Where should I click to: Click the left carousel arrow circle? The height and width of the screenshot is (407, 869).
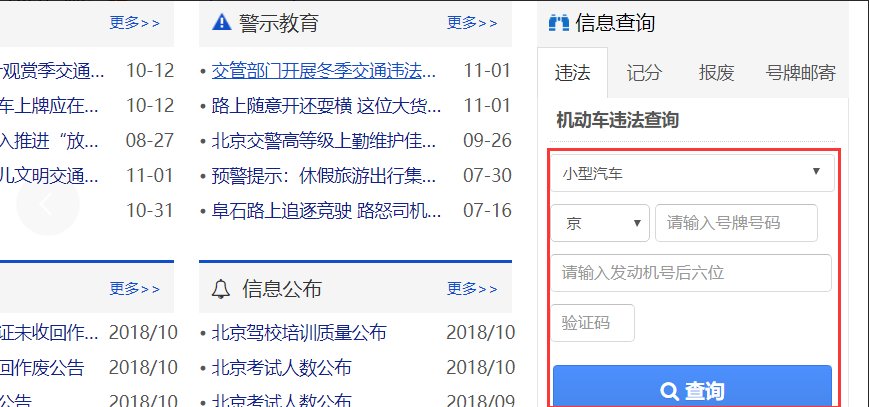pos(48,204)
